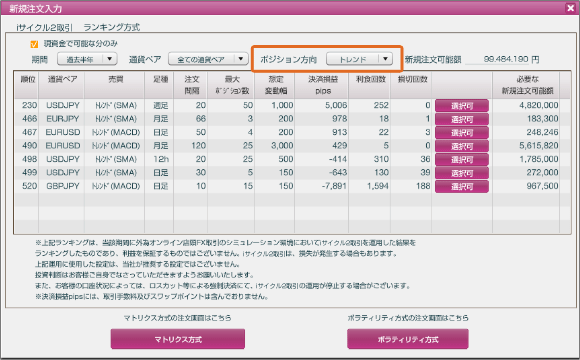The image size is (580, 360).
Task: Click the 選択可 button for rank 498 USDJPY
Action: 462,159
